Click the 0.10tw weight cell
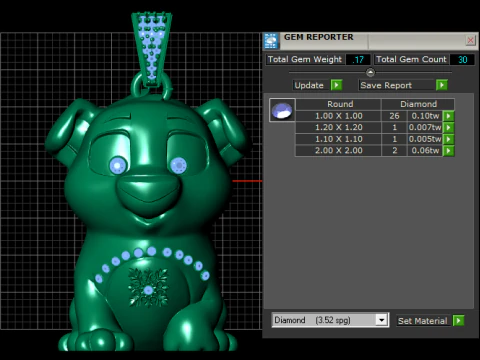Image resolution: width=480 pixels, height=360 pixels. click(425, 116)
